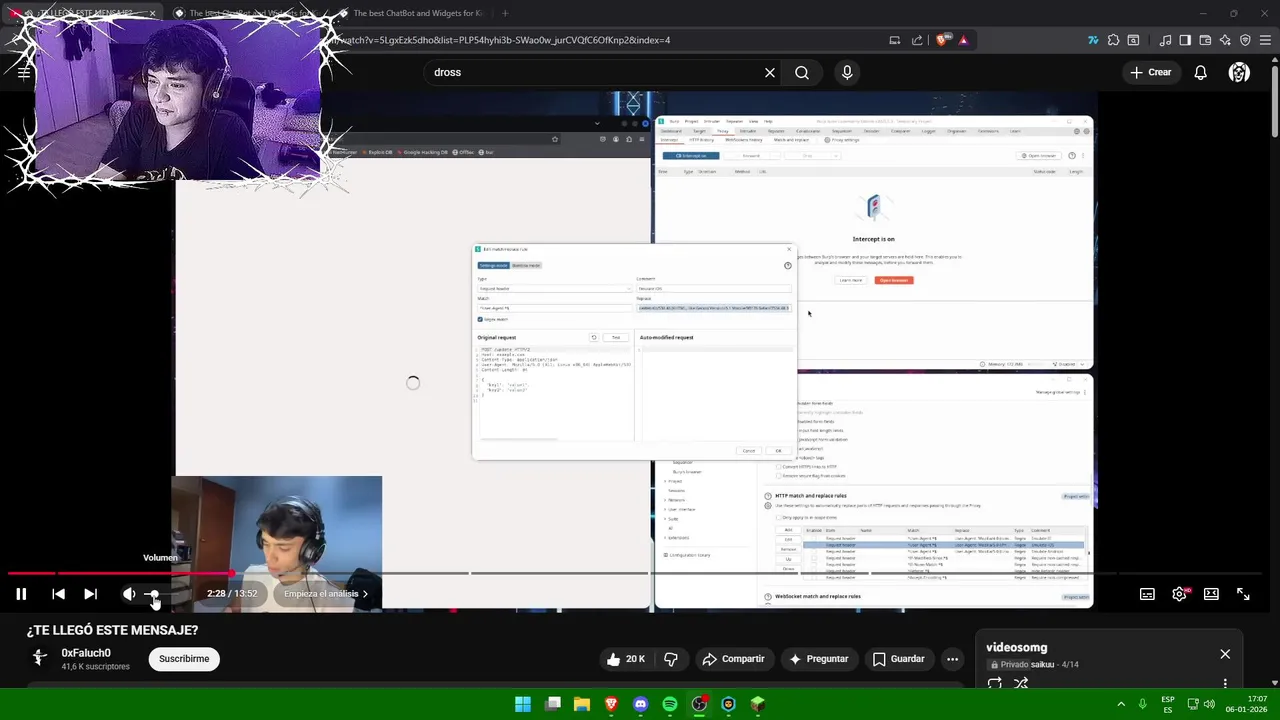Open saikuu playlist owner link
This screenshot has width=1280, height=720.
[x=1042, y=664]
